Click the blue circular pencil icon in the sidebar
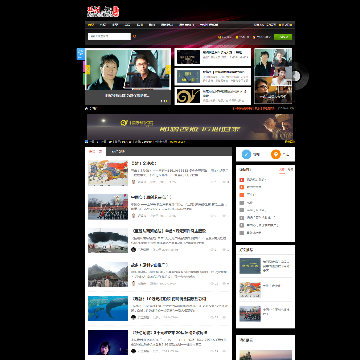Viewport: 360px width, 360px height. 246,154
